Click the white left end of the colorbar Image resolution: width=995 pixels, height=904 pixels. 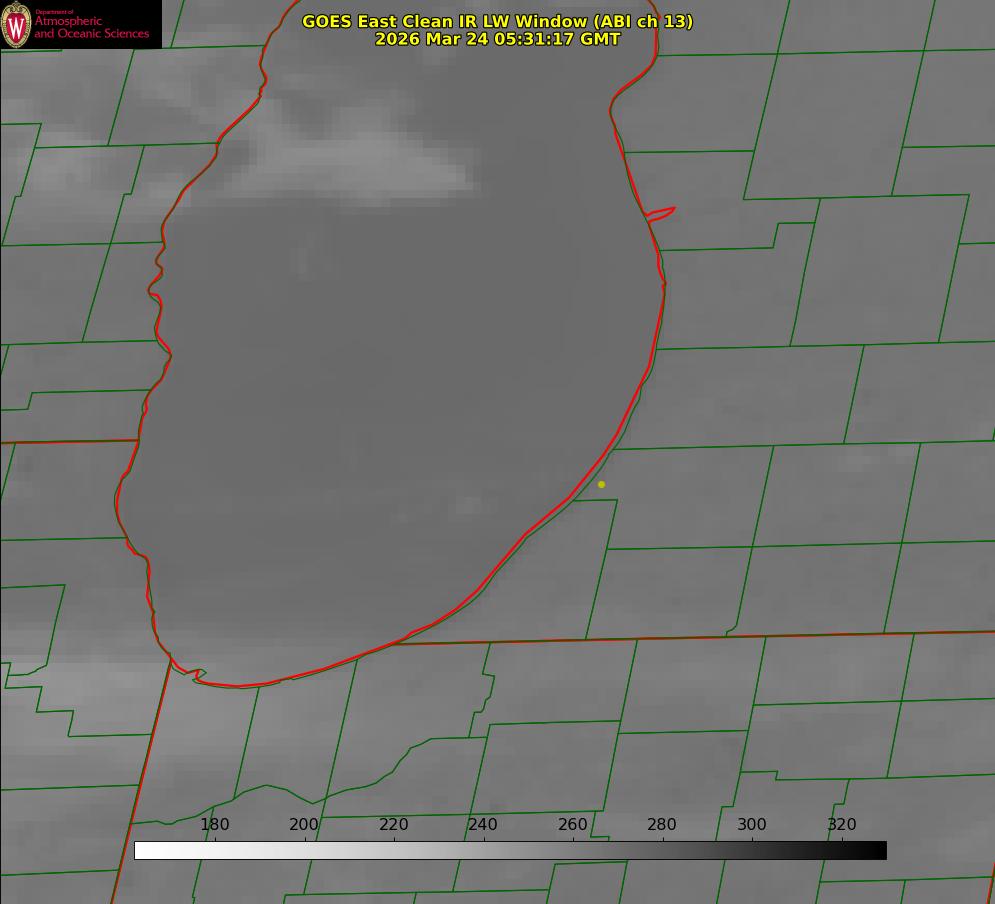pyautogui.click(x=142, y=850)
